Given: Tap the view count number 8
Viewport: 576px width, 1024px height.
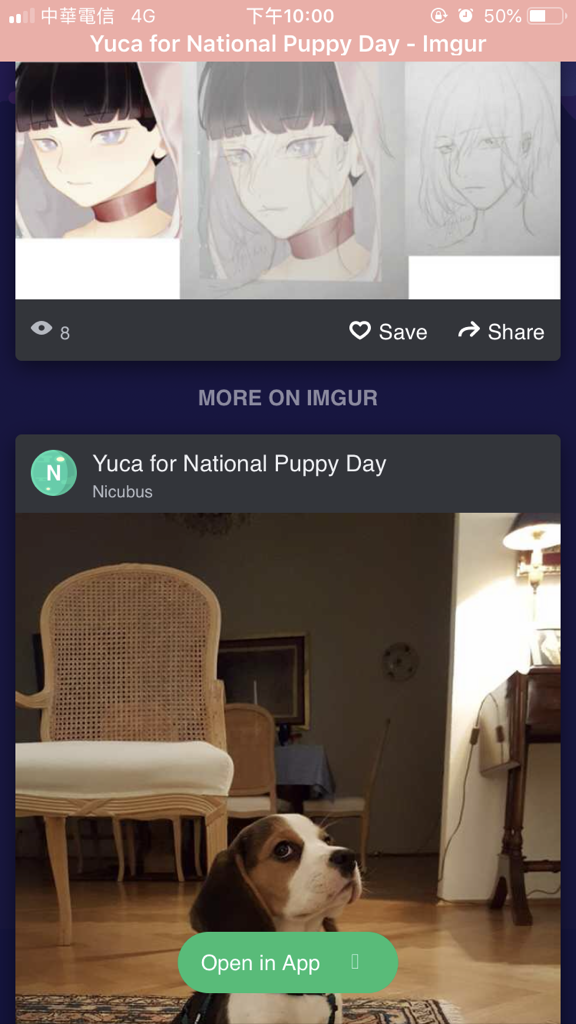Looking at the screenshot, I should (65, 334).
